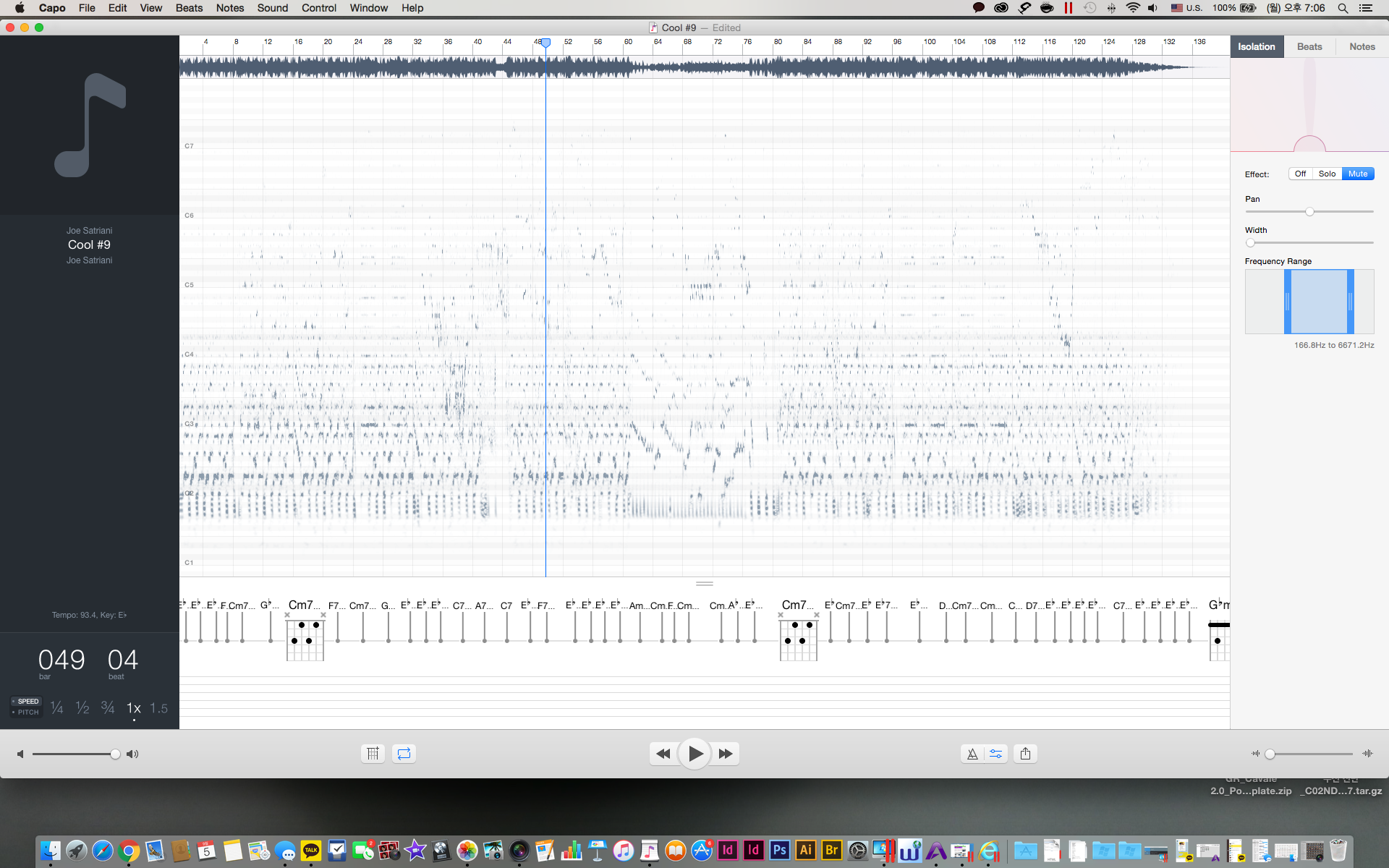Viewport: 1389px width, 868px height.
Task: Click the Width slider knob
Action: click(x=1250, y=242)
